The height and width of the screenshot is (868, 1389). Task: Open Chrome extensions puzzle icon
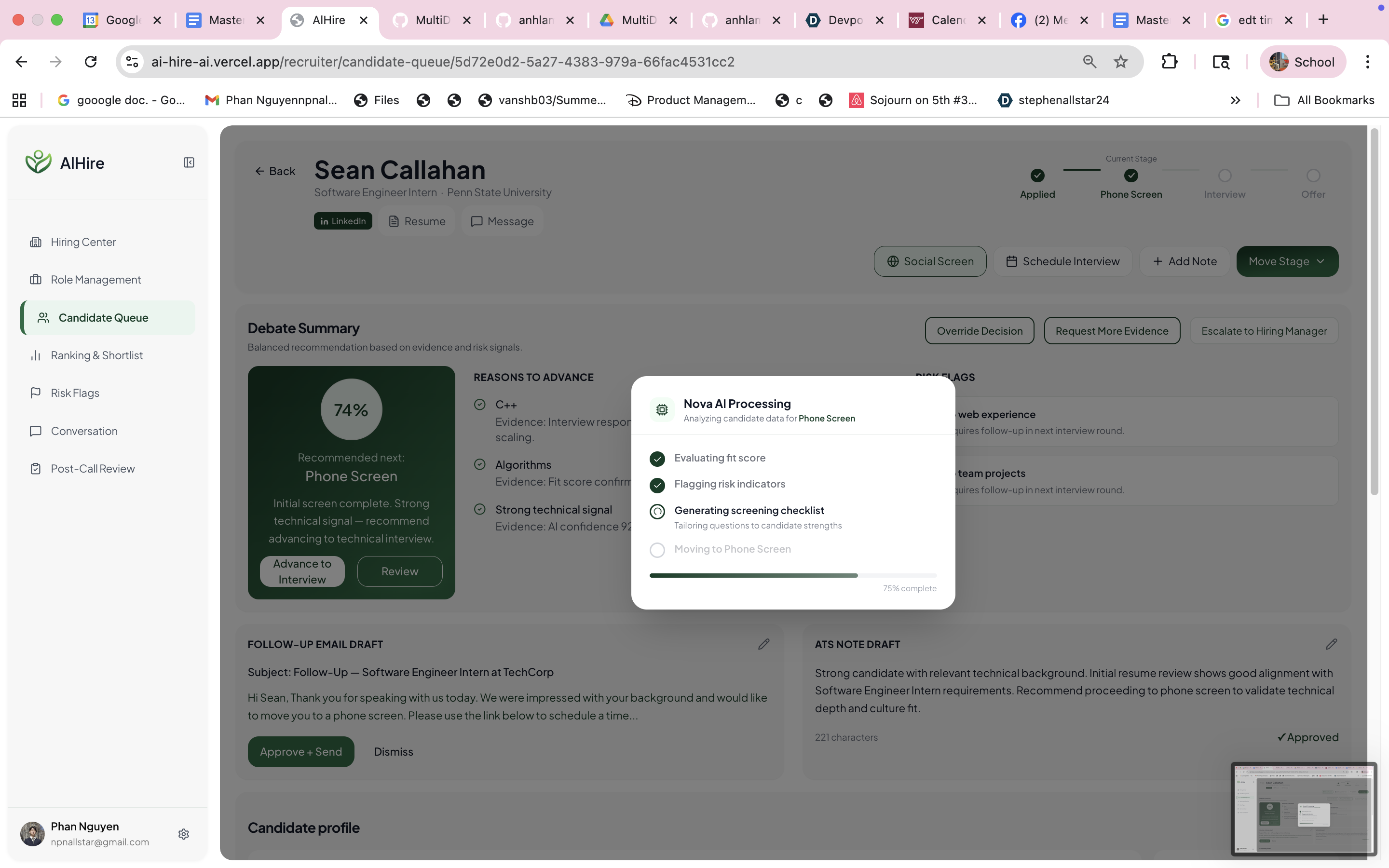pos(1169,61)
